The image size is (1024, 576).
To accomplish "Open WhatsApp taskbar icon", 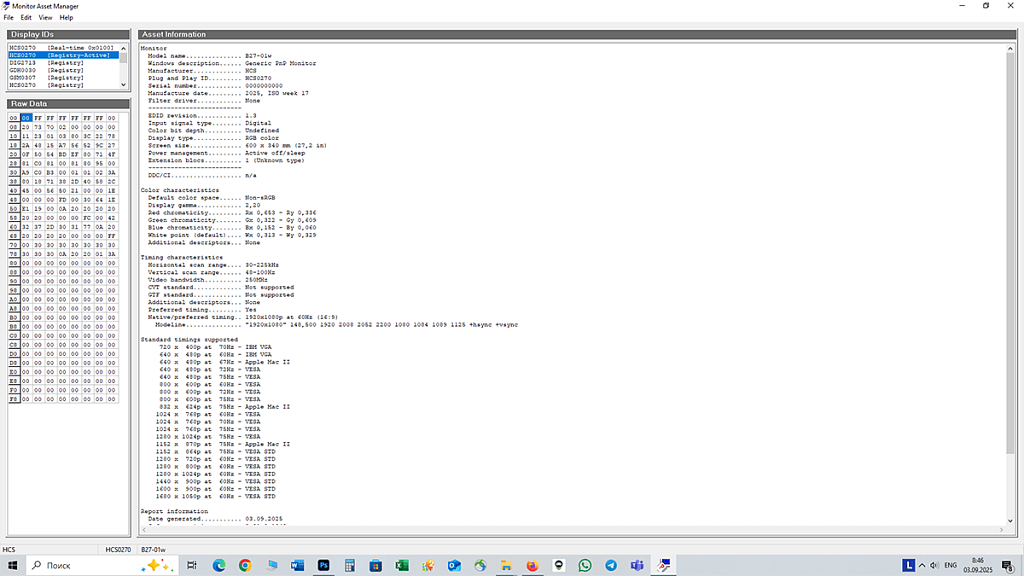I will tap(586, 565).
